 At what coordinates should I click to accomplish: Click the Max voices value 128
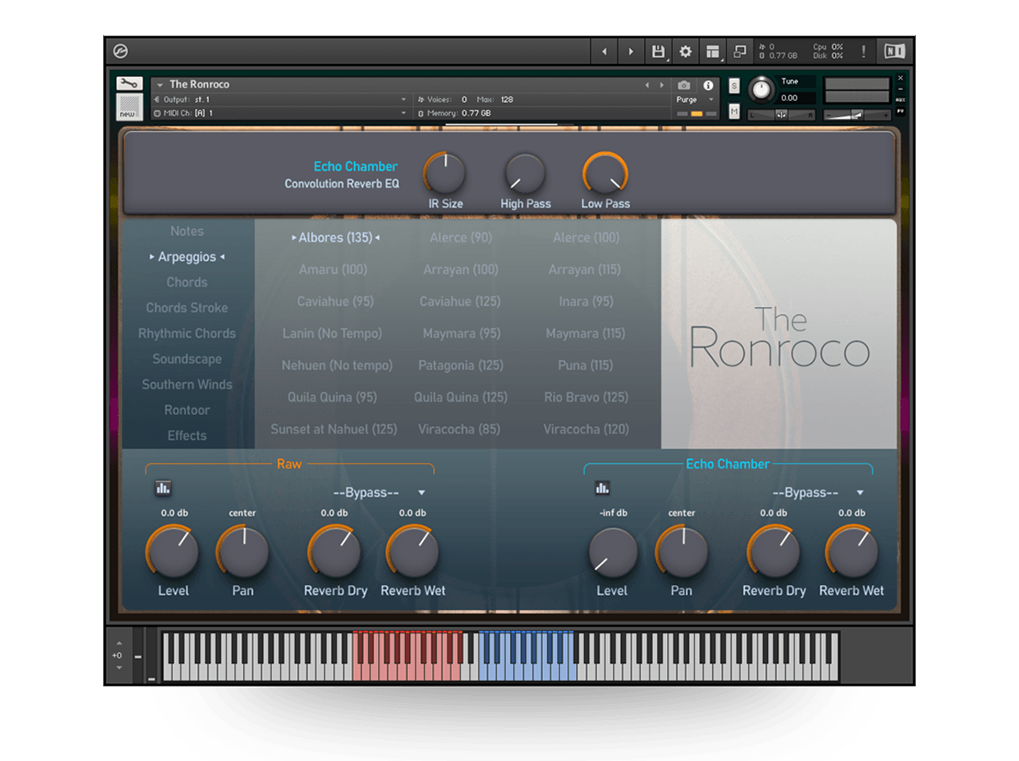[x=507, y=99]
